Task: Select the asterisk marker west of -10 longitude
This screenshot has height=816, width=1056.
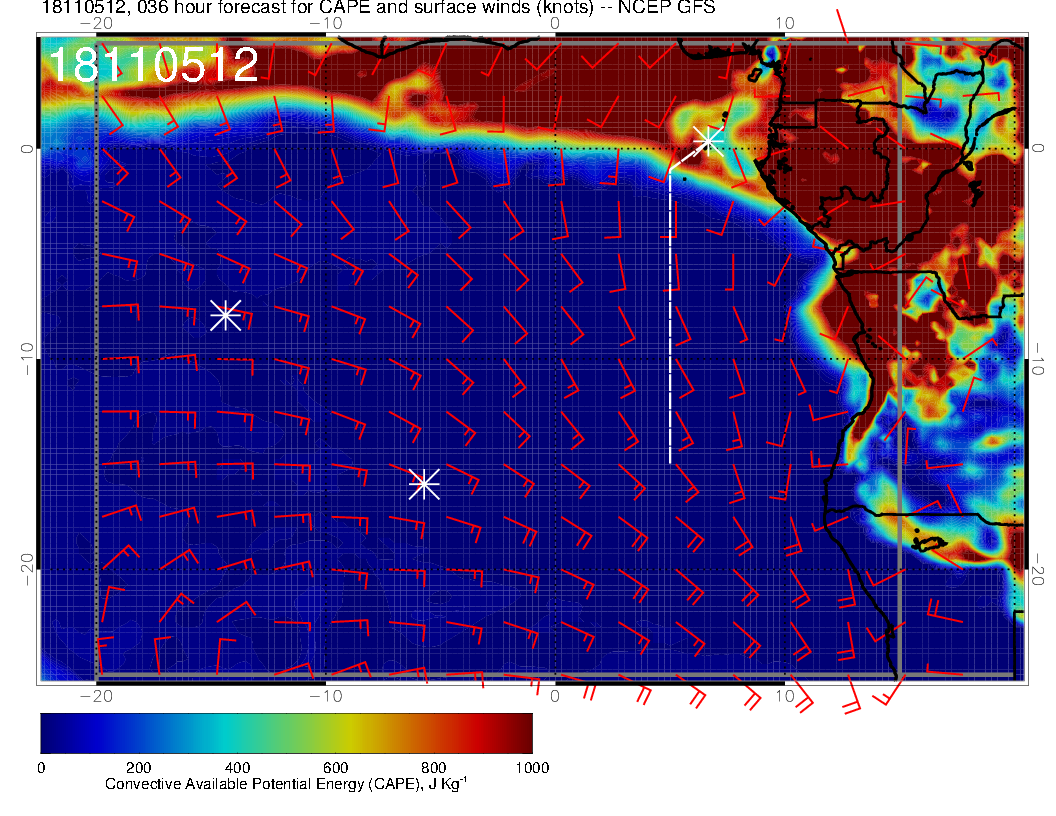Action: [225, 314]
